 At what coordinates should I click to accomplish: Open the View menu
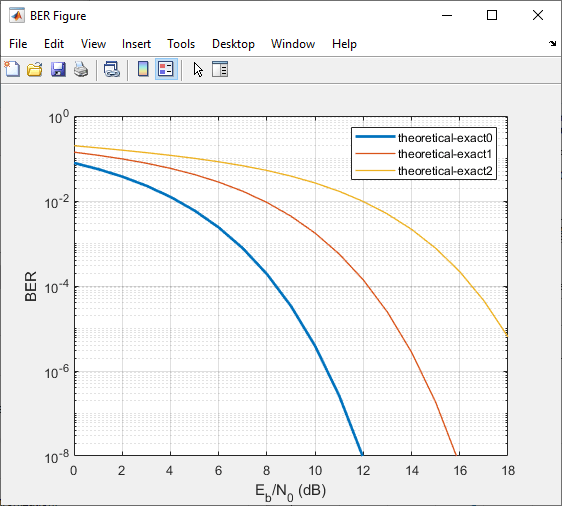pos(93,44)
